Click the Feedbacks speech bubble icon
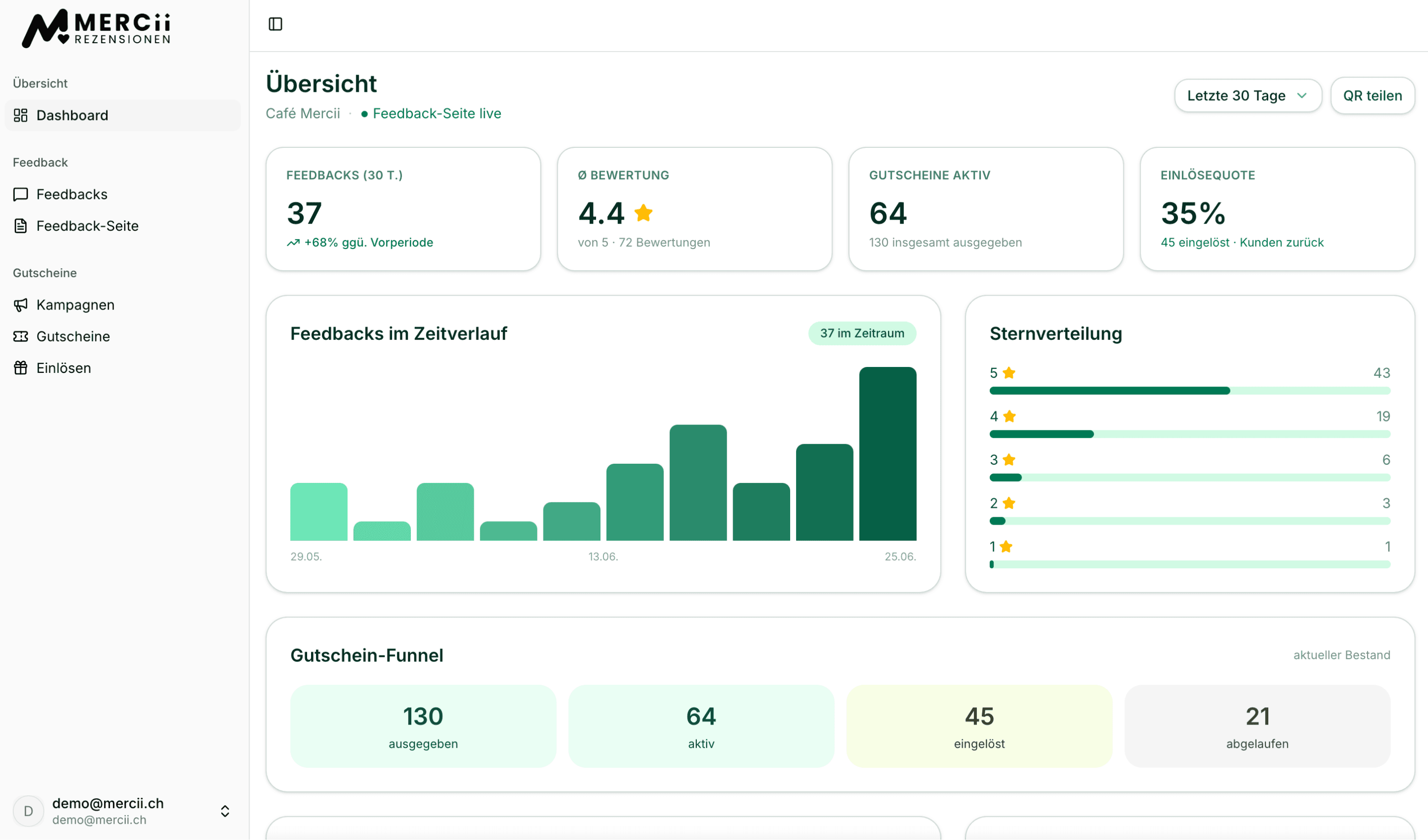This screenshot has height=840, width=1428. [21, 195]
